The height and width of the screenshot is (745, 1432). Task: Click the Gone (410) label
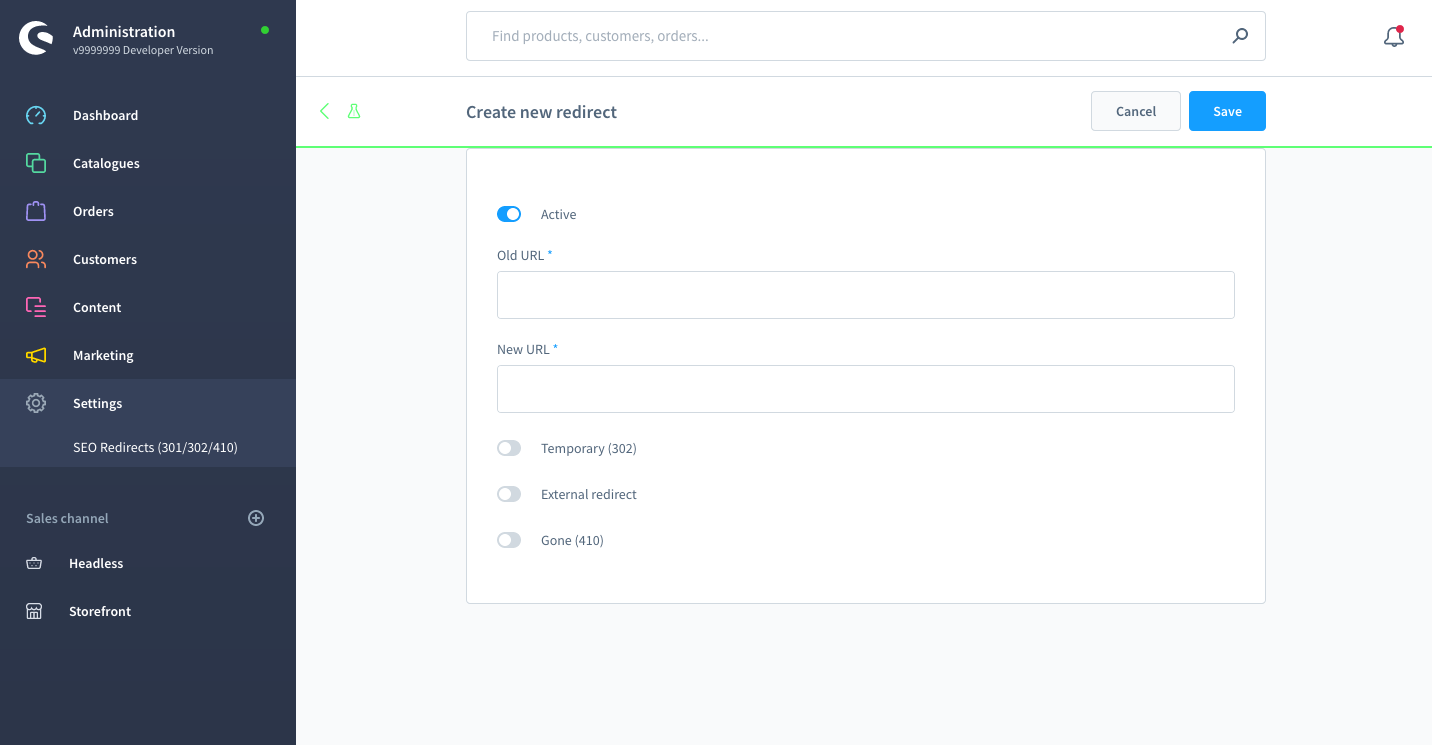[x=572, y=540]
